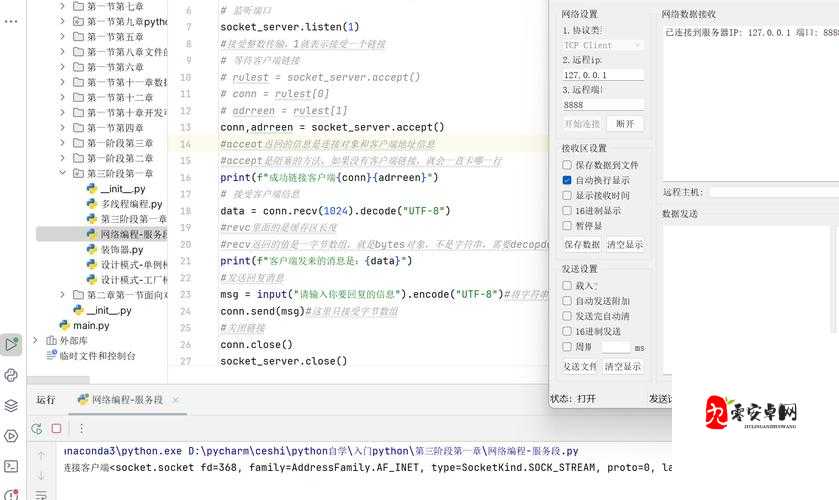Click the remote IP field 127.0.0.1
The width and height of the screenshot is (839, 500).
tap(603, 75)
